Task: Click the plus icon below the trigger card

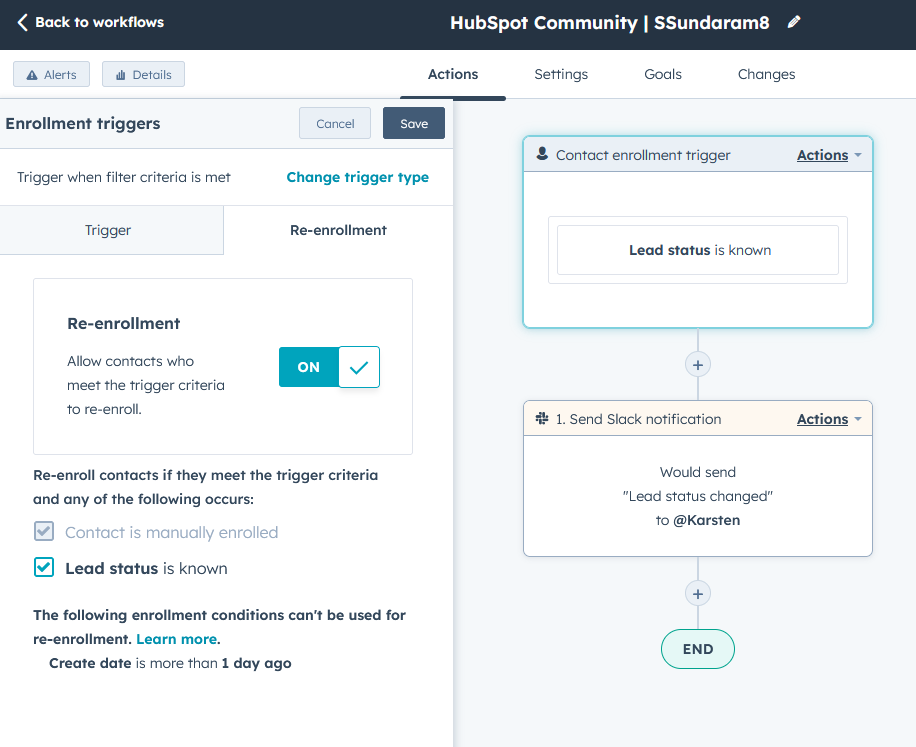Action: (697, 364)
